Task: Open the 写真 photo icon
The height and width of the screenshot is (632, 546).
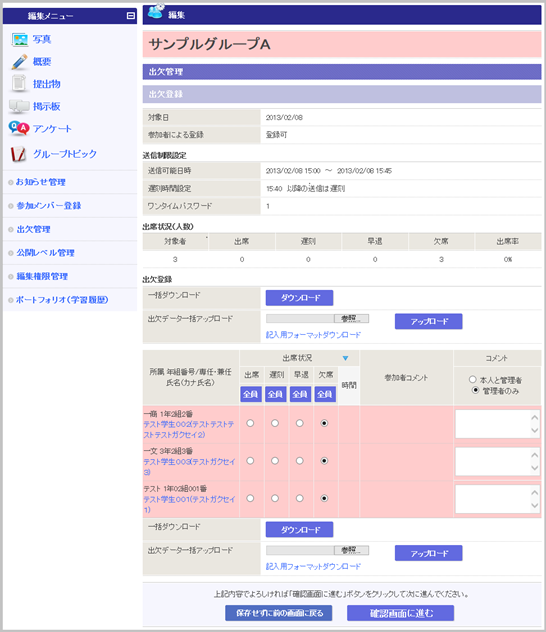Action: coord(20,40)
